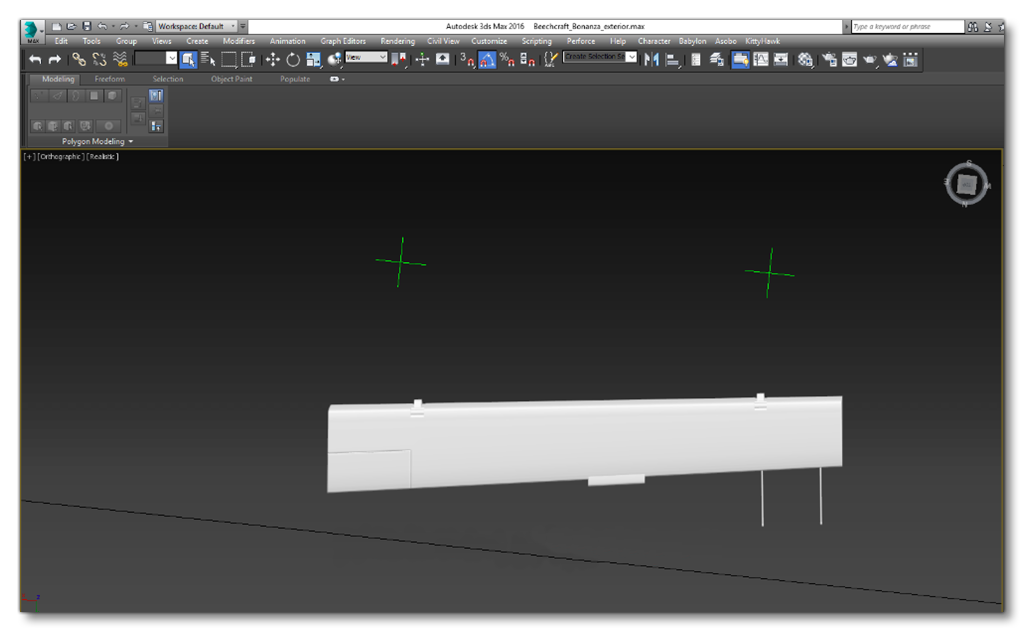This screenshot has height=632, width=1024.
Task: Toggle the Snaps Toggle
Action: [464, 59]
